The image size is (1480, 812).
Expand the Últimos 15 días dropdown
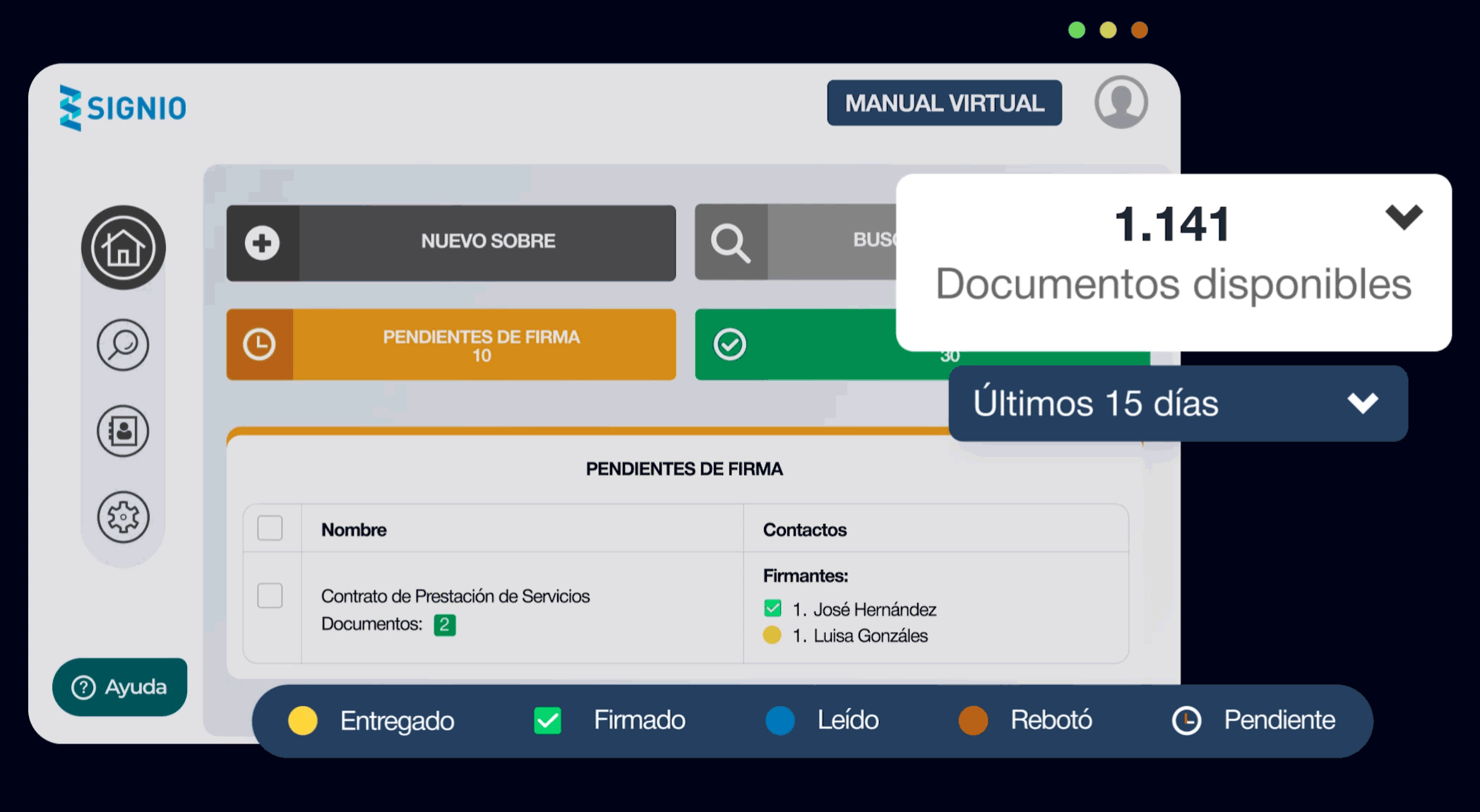click(x=1362, y=403)
